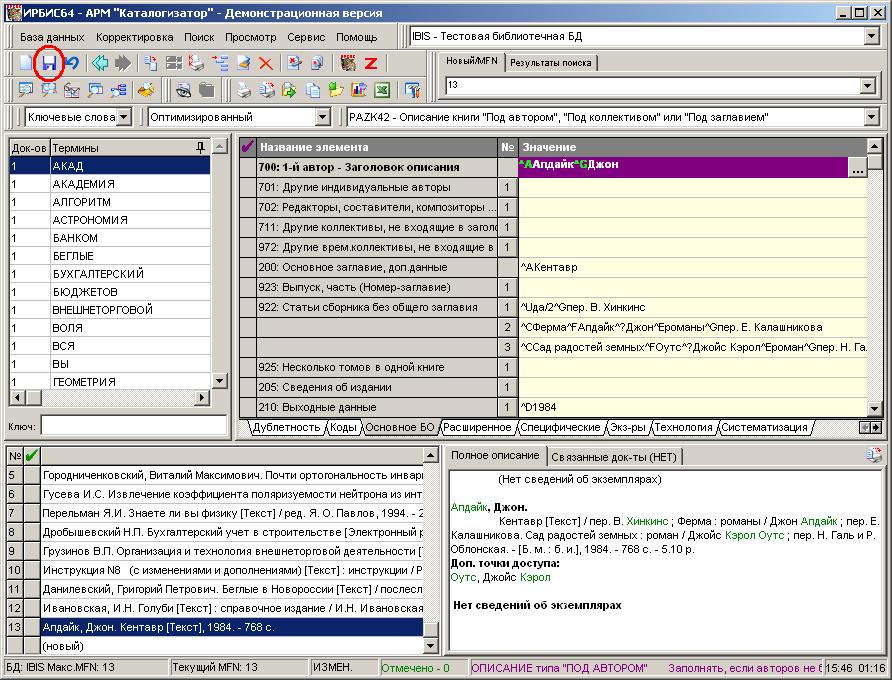
Task: Select the term АСТРОНОМИЯ in dictionary list
Action: 90,220
